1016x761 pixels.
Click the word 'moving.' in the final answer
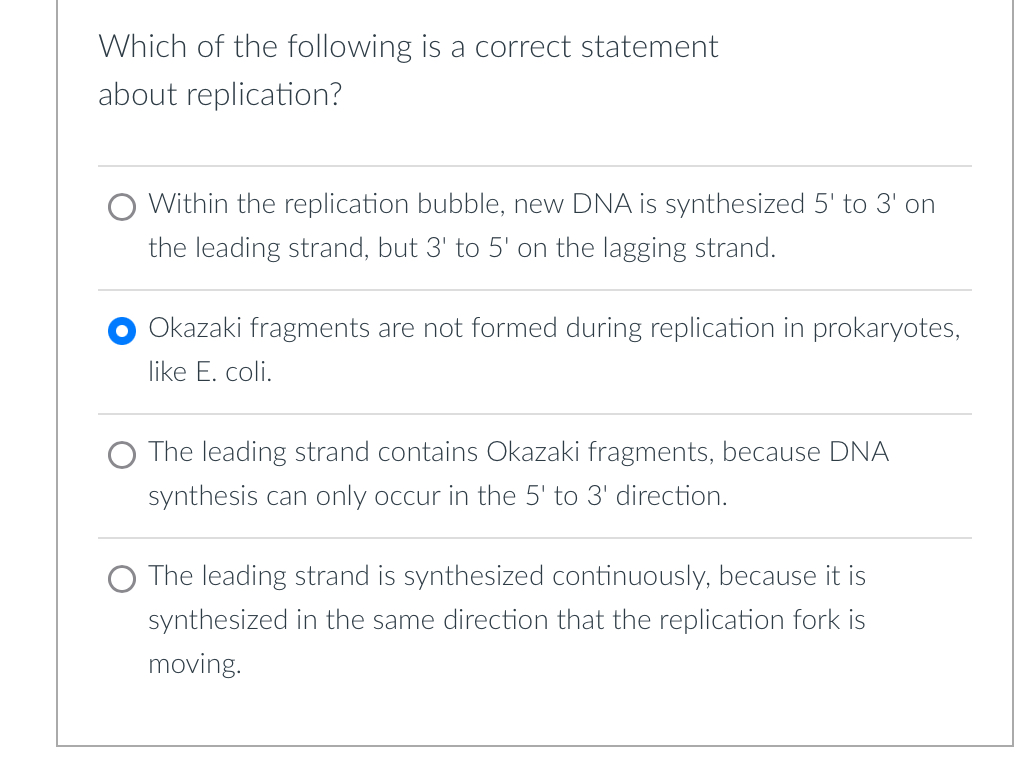(194, 663)
